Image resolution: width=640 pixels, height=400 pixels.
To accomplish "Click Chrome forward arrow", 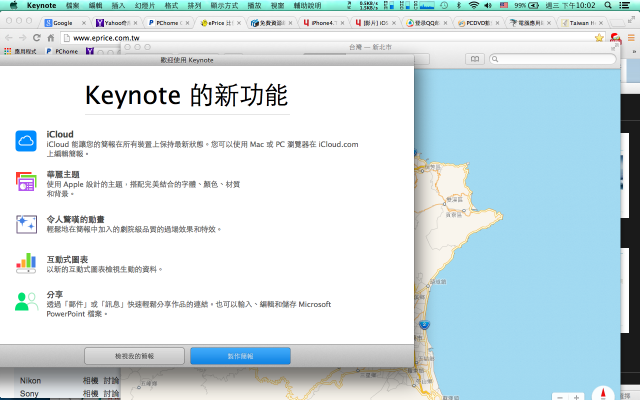I will pyautogui.click(x=22, y=38).
